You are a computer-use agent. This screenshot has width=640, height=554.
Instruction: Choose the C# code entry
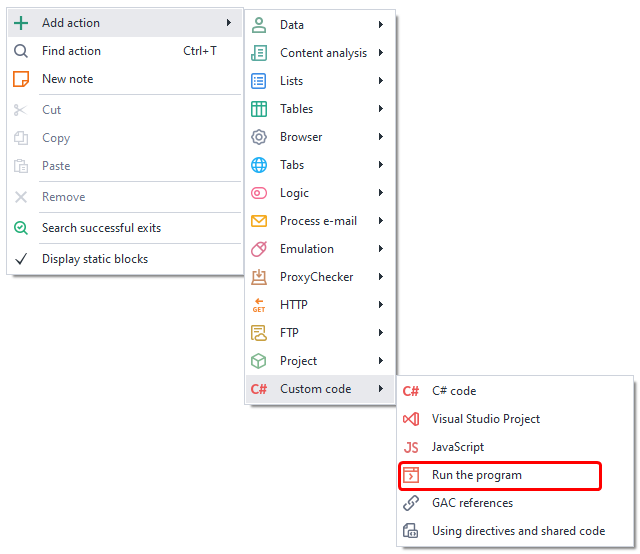(x=453, y=391)
